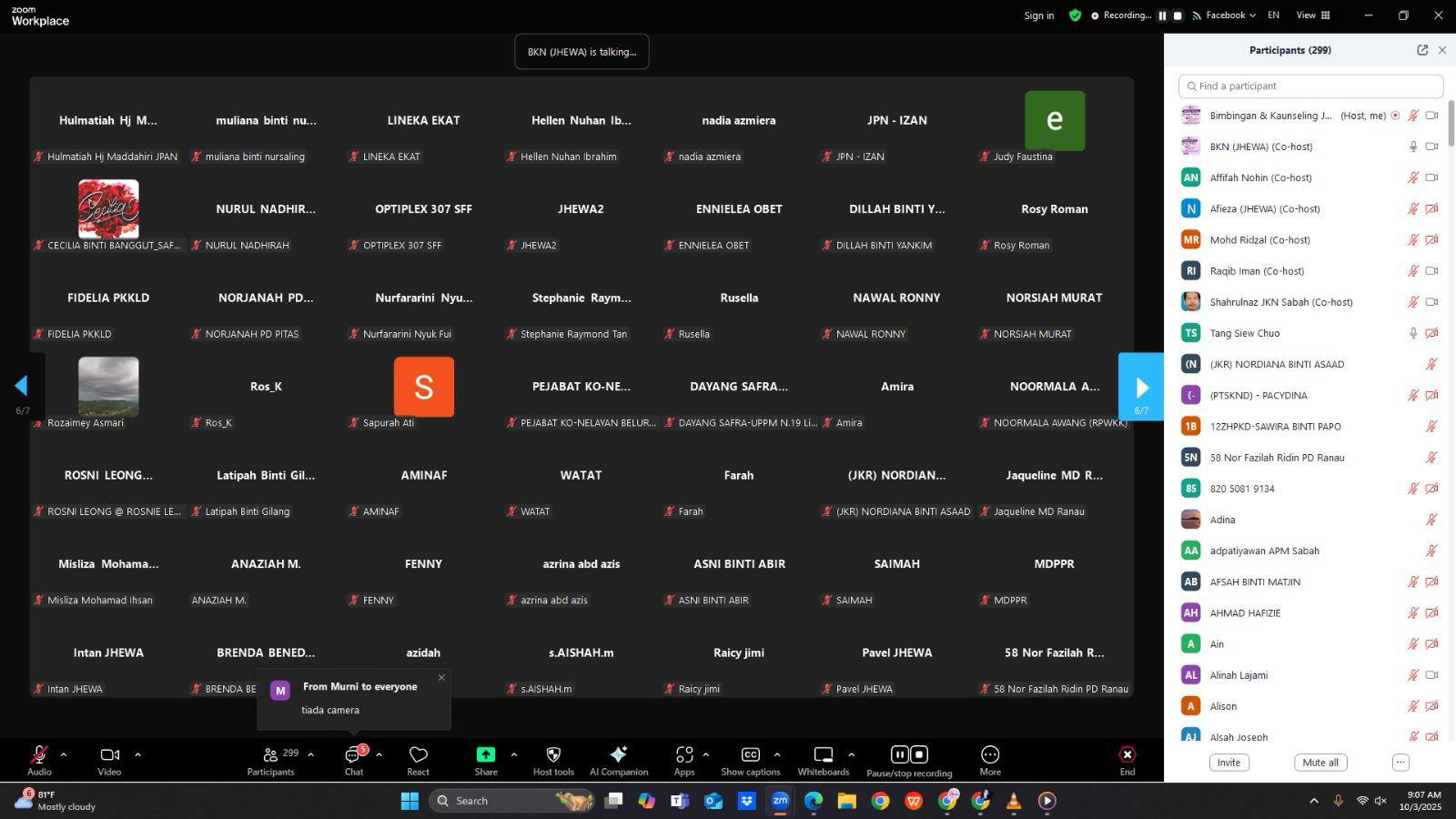Open Host tools shield icon
Viewport: 1456px width, 819px height.
tap(552, 760)
